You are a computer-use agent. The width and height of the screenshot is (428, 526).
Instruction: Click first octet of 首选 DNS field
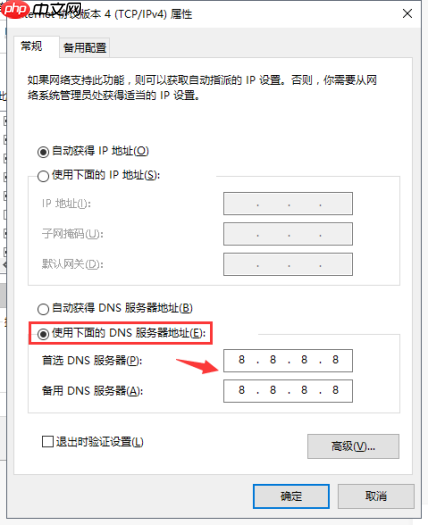point(242,360)
